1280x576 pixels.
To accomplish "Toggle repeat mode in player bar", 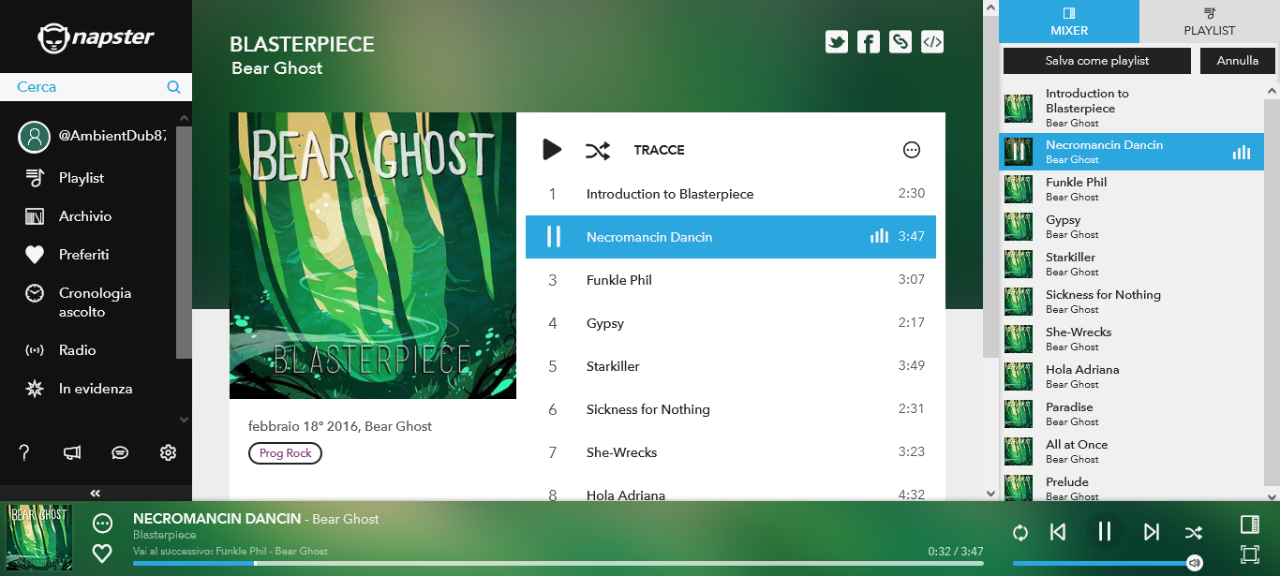I will pos(1020,532).
